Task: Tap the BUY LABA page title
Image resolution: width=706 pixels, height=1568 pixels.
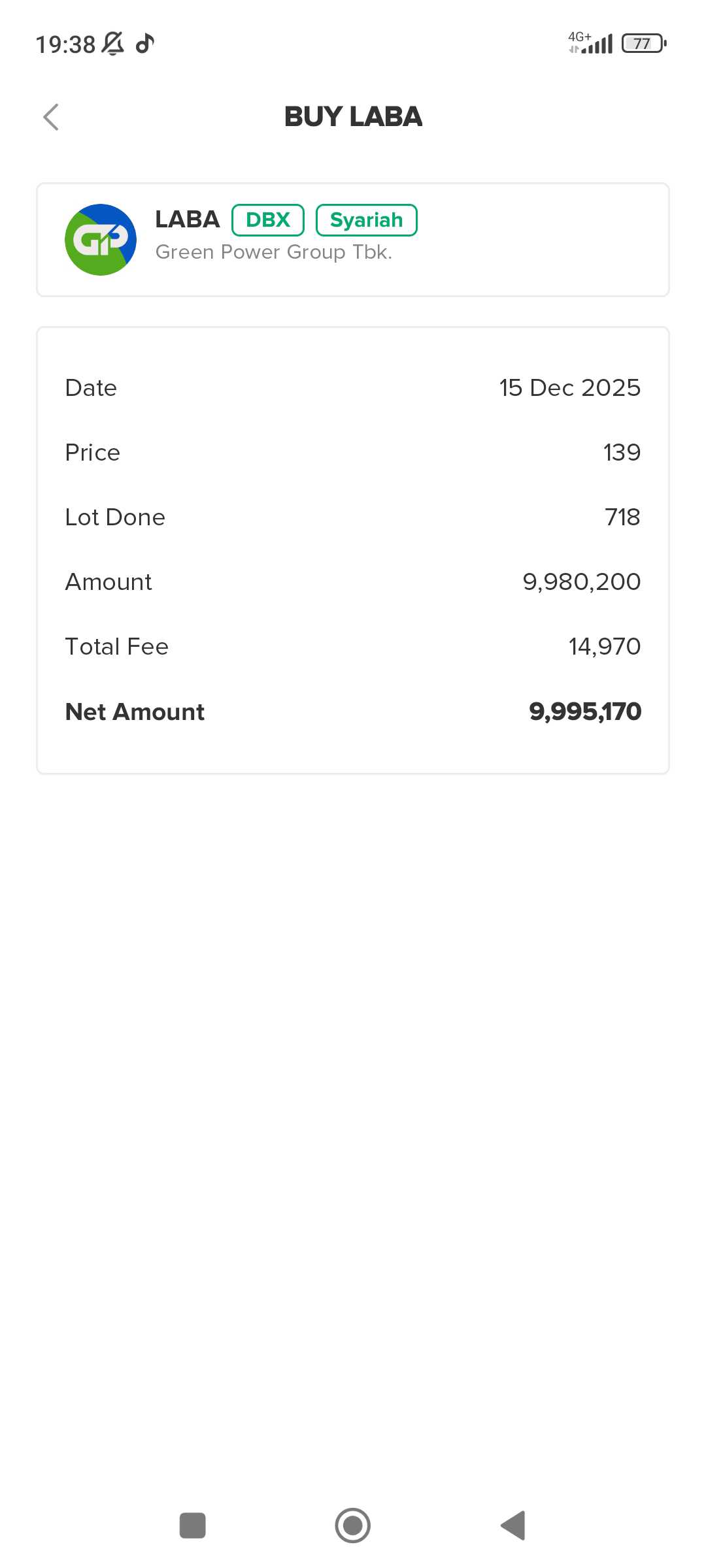Action: coord(353,117)
